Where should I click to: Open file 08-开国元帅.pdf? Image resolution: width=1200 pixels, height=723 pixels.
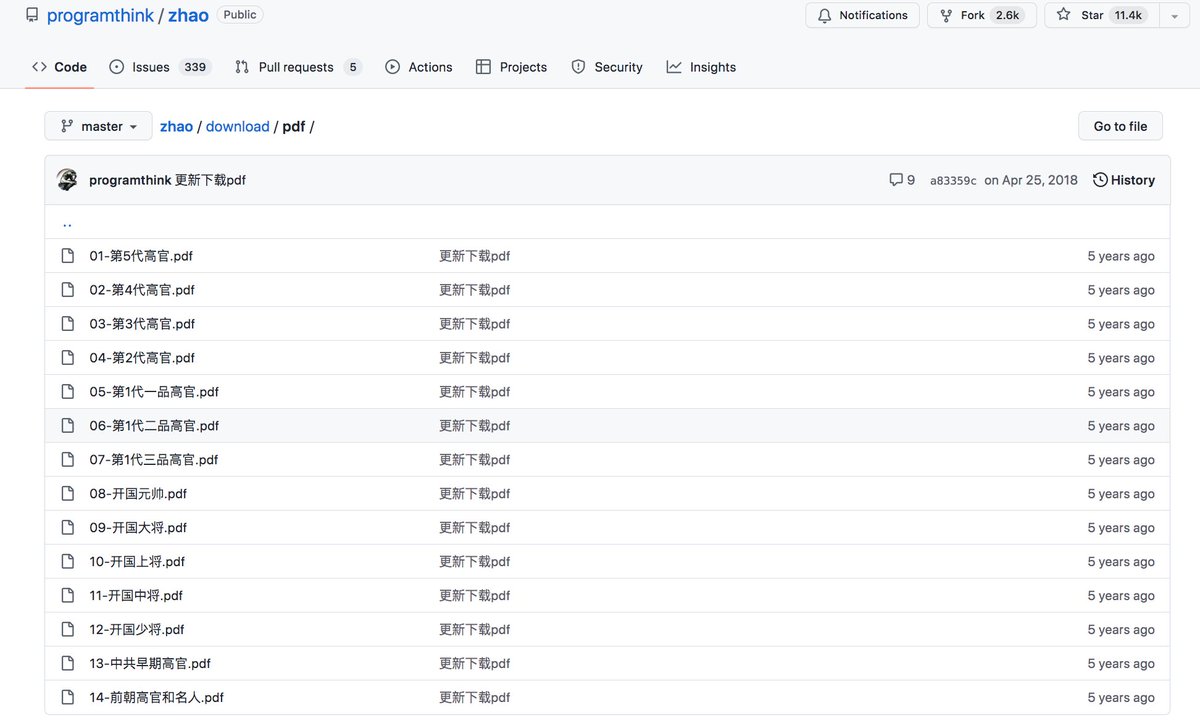click(x=138, y=494)
